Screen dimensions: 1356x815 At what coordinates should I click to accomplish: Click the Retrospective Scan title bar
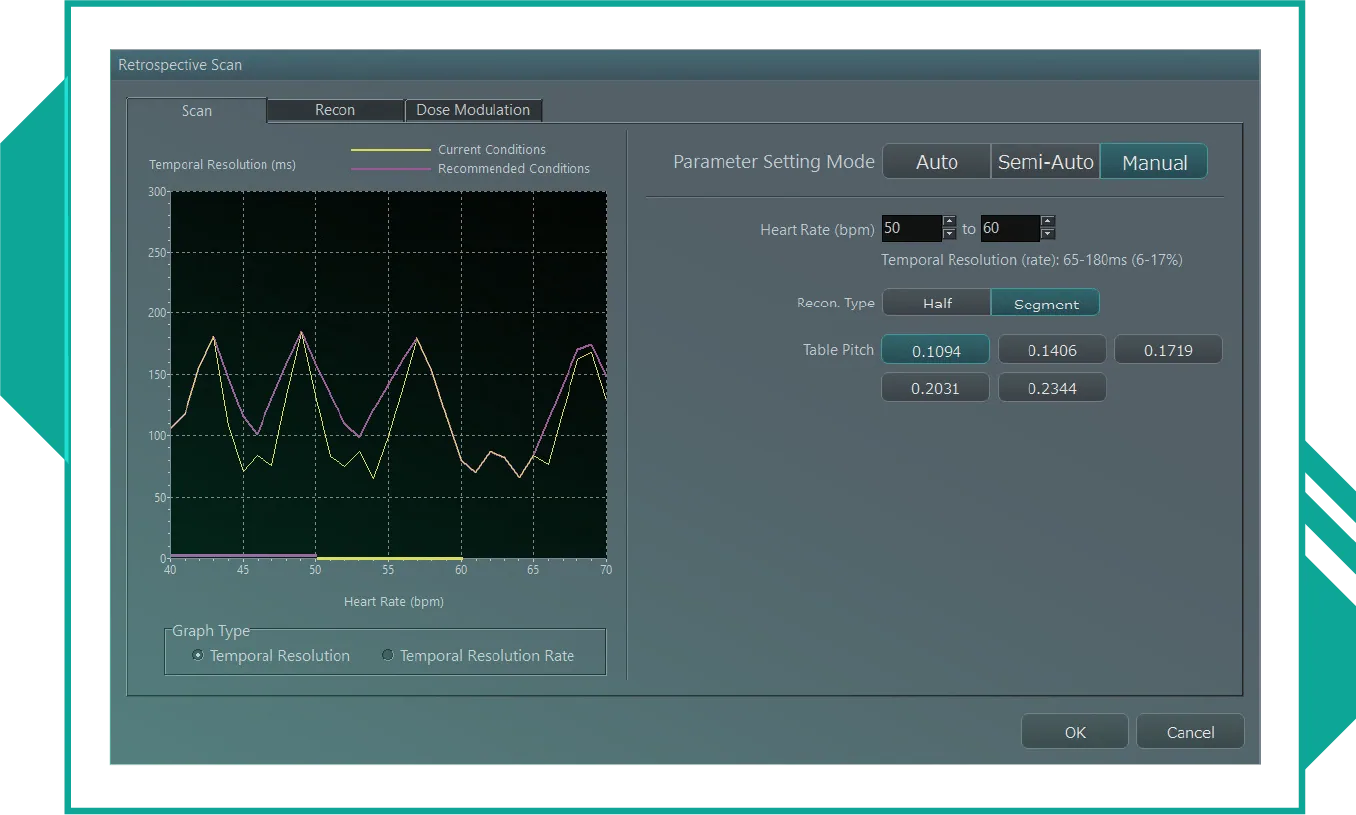[685, 65]
